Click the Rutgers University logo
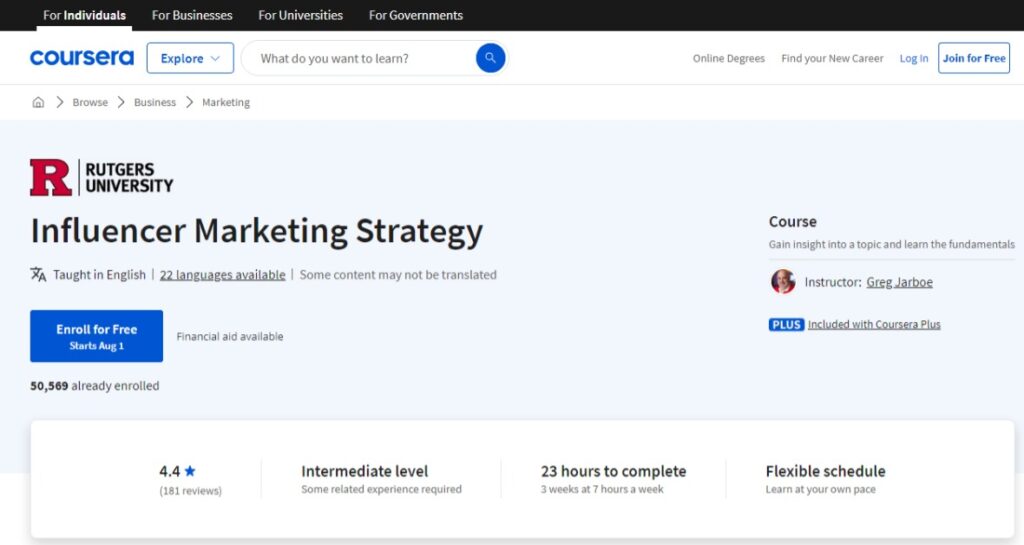 pos(101,177)
